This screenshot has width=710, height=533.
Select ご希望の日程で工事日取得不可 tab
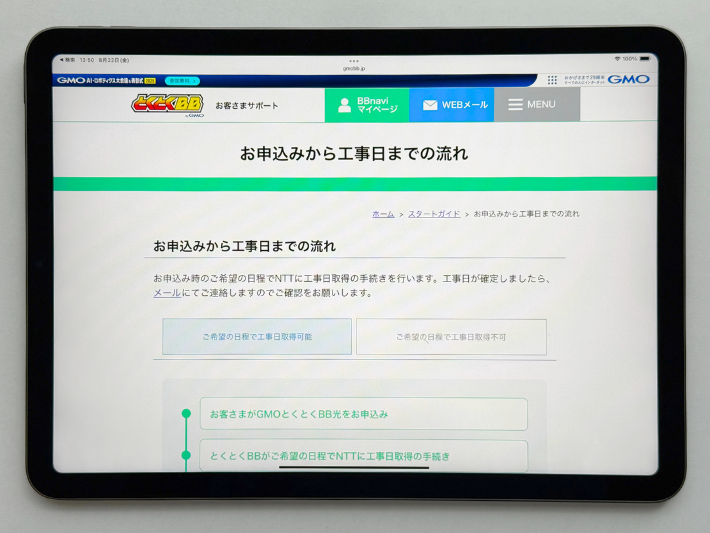point(451,337)
